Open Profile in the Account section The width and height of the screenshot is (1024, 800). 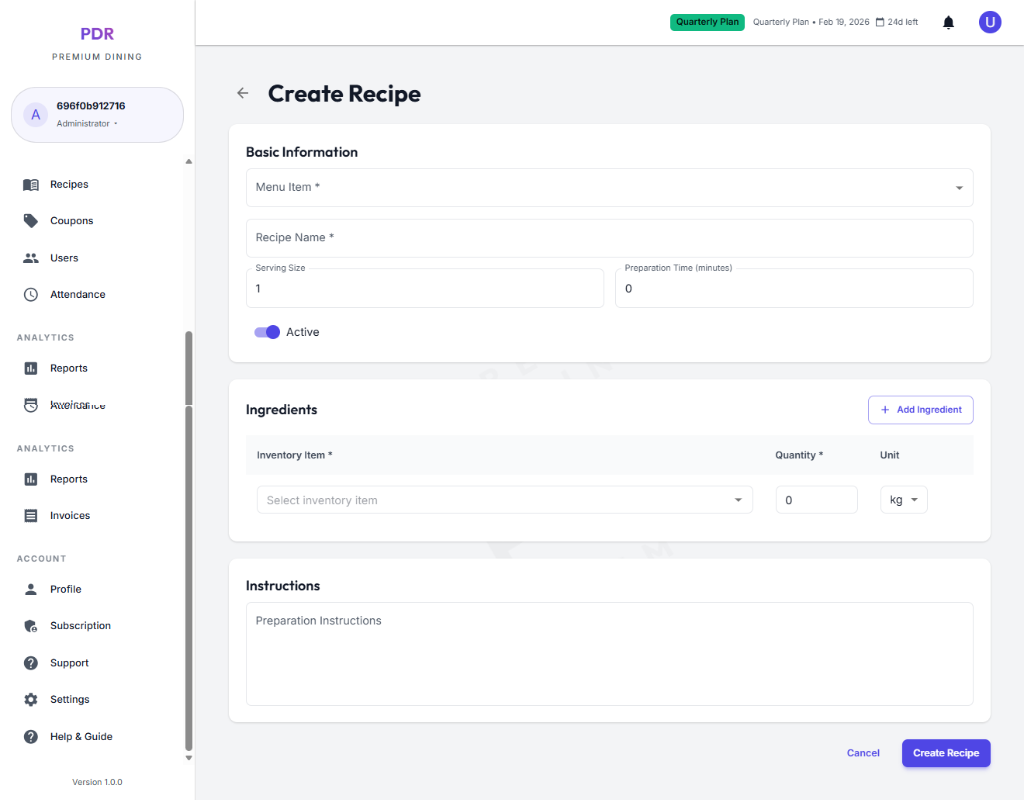(x=65, y=589)
